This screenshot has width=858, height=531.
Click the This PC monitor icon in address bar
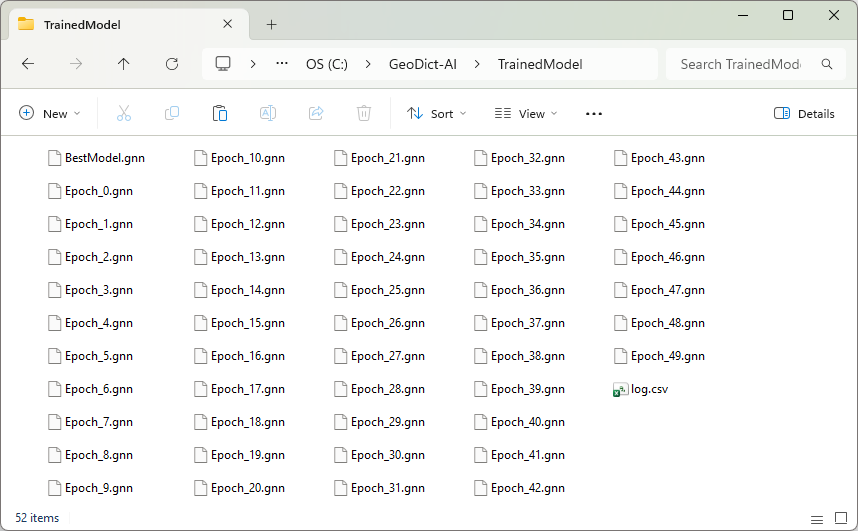pos(223,64)
